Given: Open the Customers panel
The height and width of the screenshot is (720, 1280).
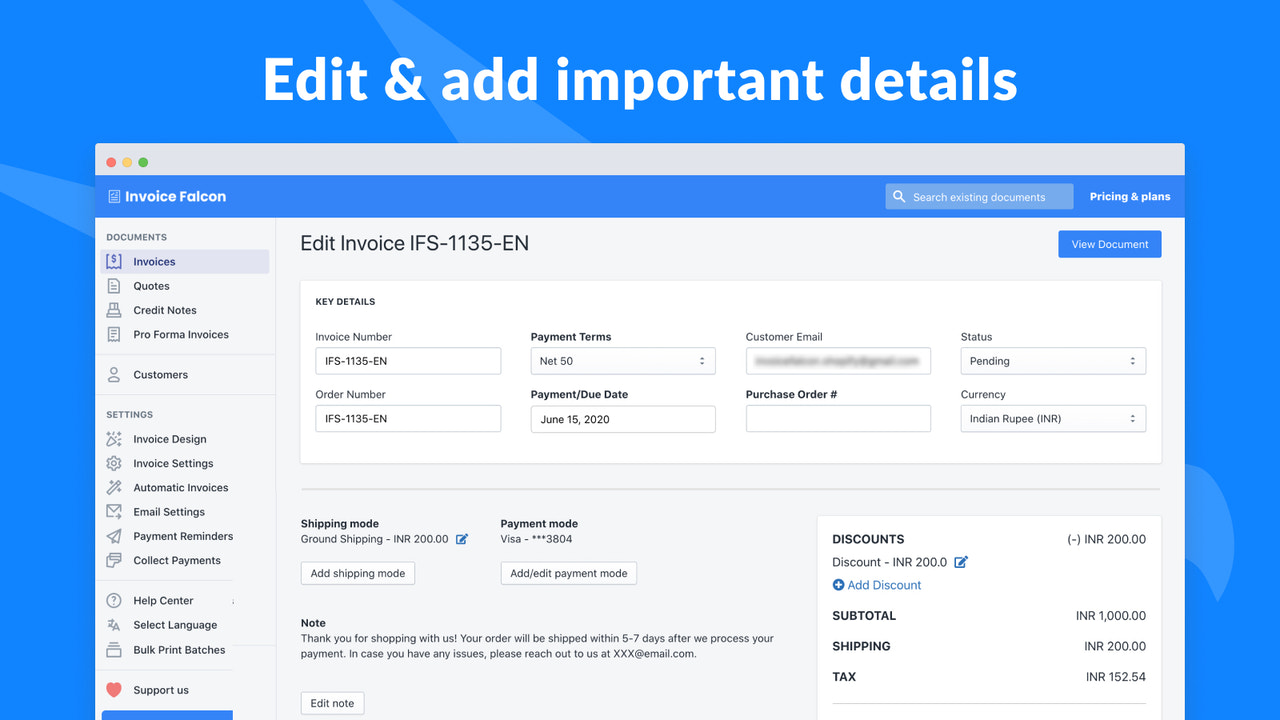Looking at the screenshot, I should pos(160,374).
